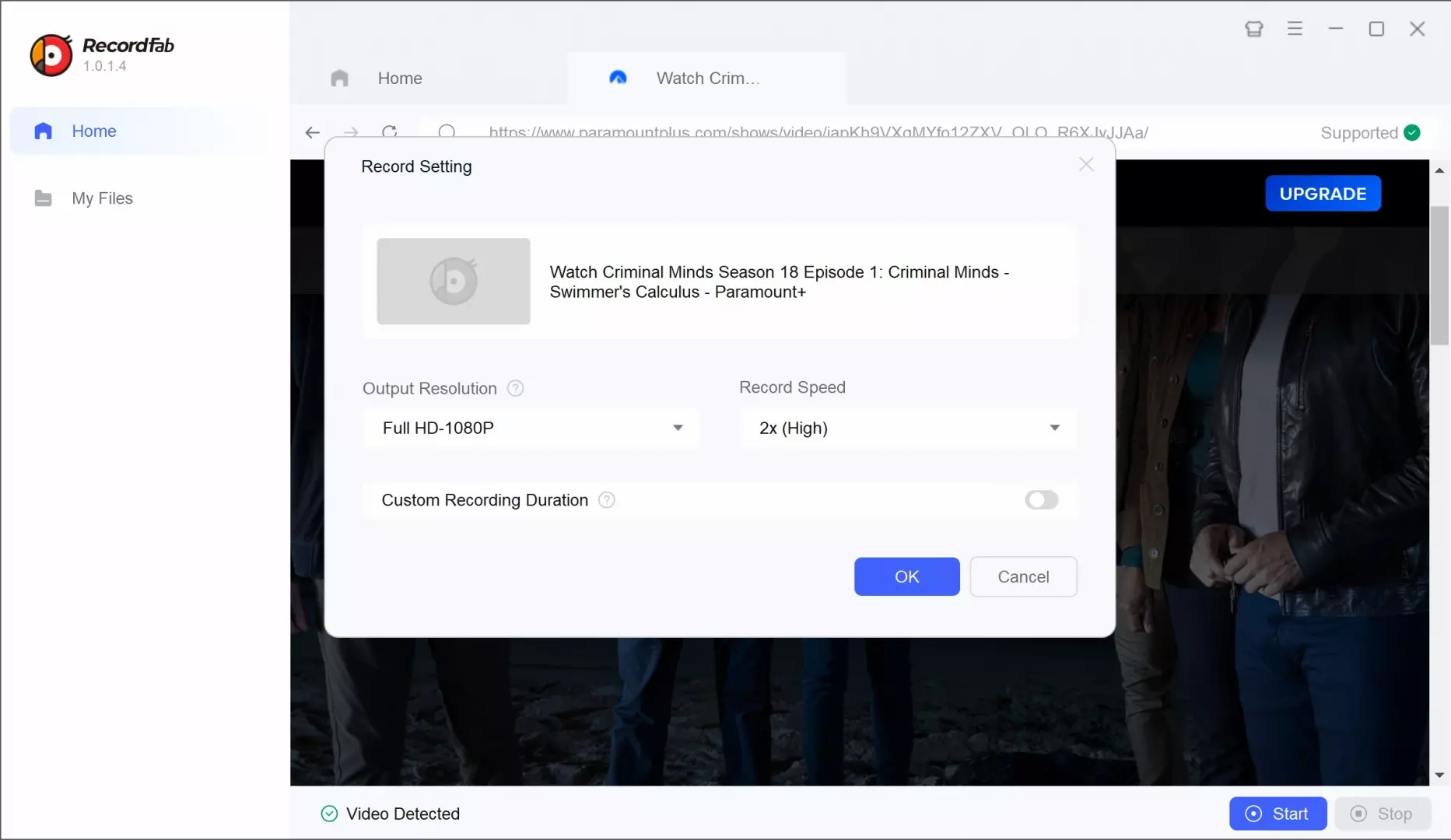
Task: Click the browser back arrow
Action: click(313, 133)
